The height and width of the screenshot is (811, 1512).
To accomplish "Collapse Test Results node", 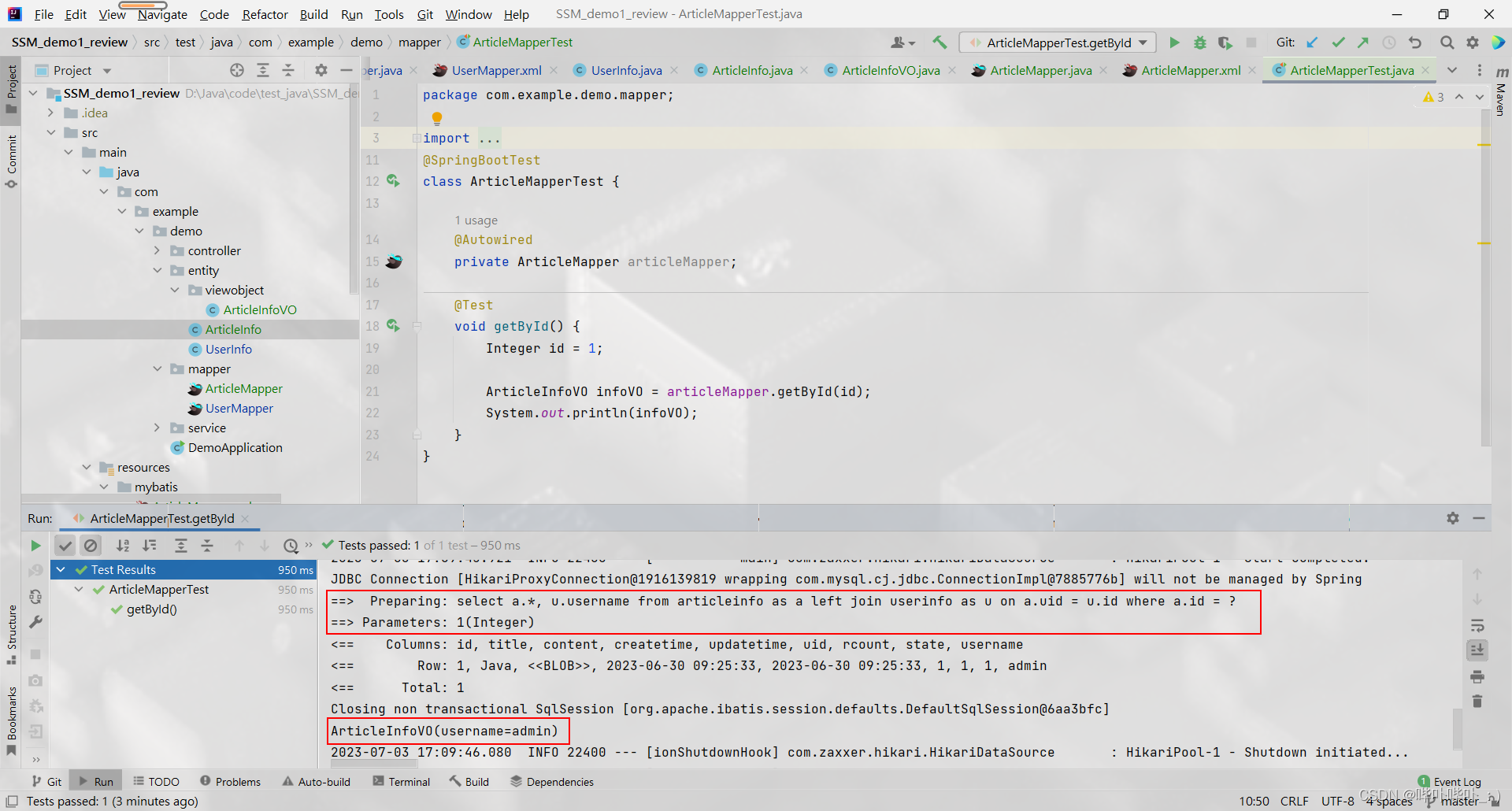I will click(61, 569).
